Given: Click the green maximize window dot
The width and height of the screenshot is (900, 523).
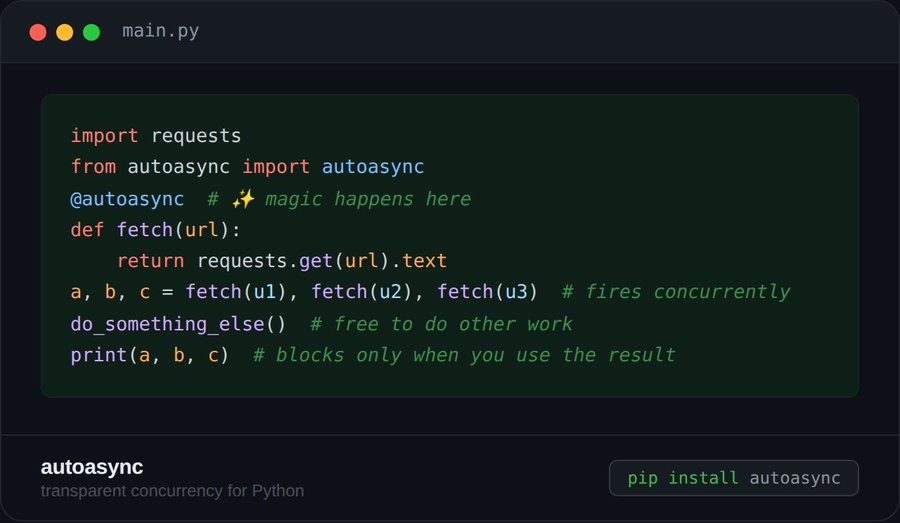Looking at the screenshot, I should pyautogui.click(x=91, y=32).
